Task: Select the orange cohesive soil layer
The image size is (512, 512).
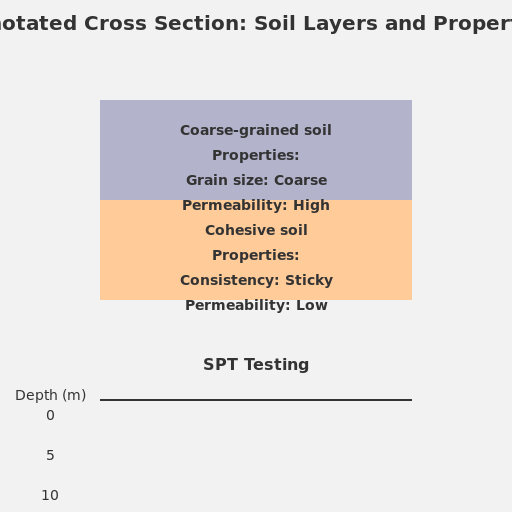Action: click(256, 250)
